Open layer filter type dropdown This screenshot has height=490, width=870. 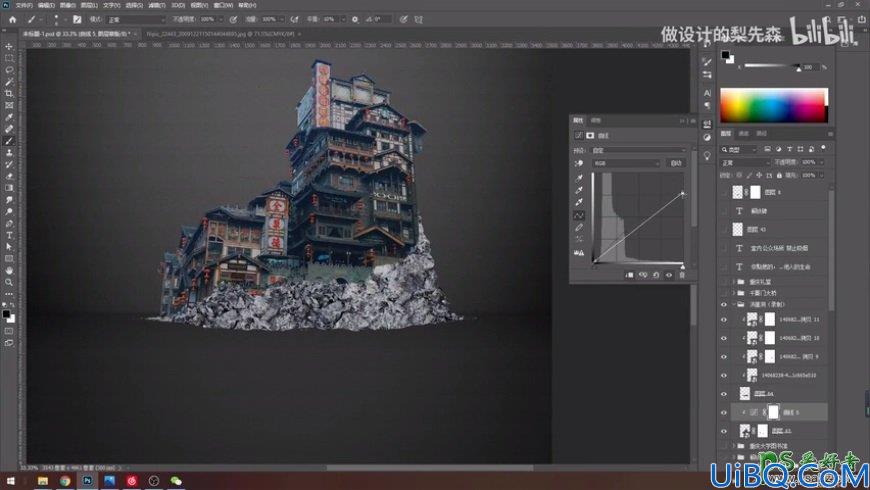(739, 149)
